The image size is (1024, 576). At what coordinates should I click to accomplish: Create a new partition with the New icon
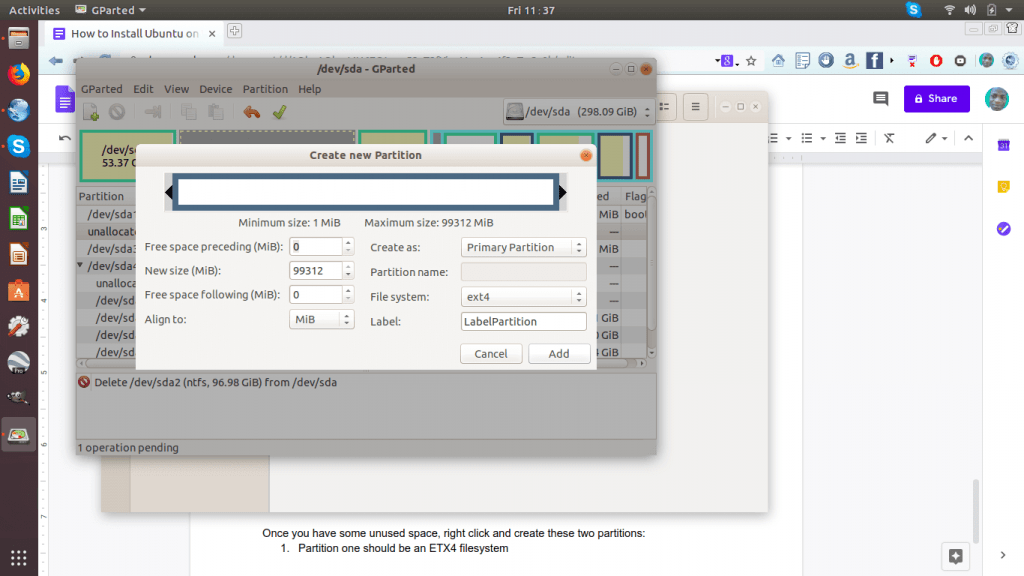92,112
